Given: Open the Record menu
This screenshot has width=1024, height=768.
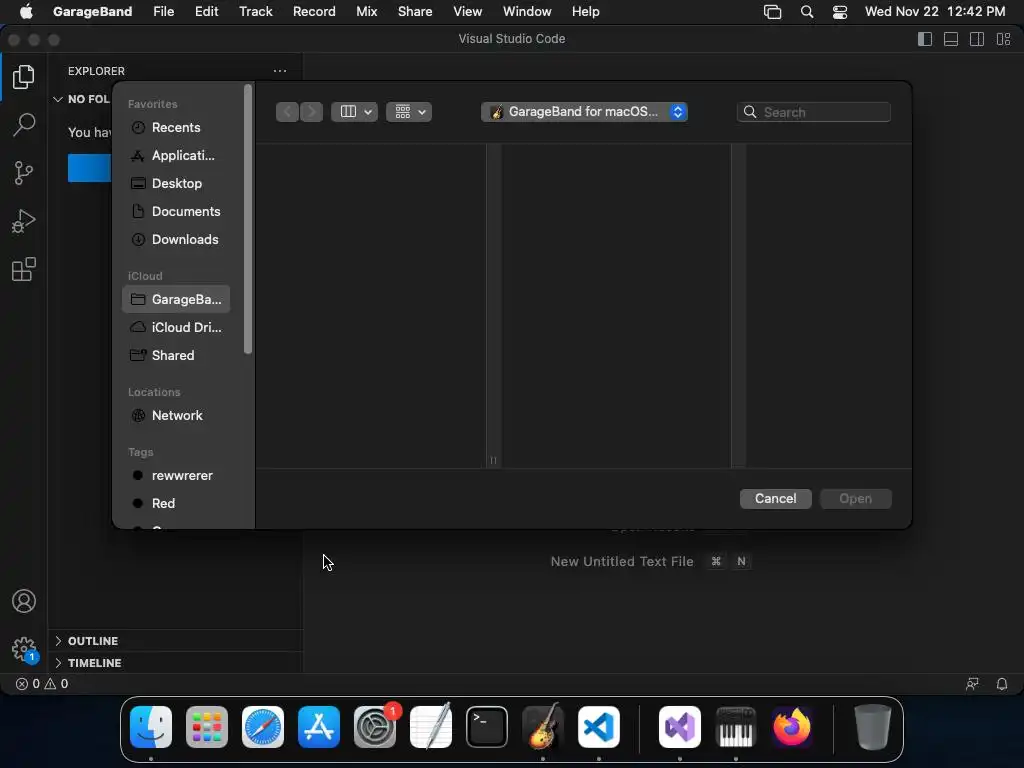Looking at the screenshot, I should click(x=314, y=11).
